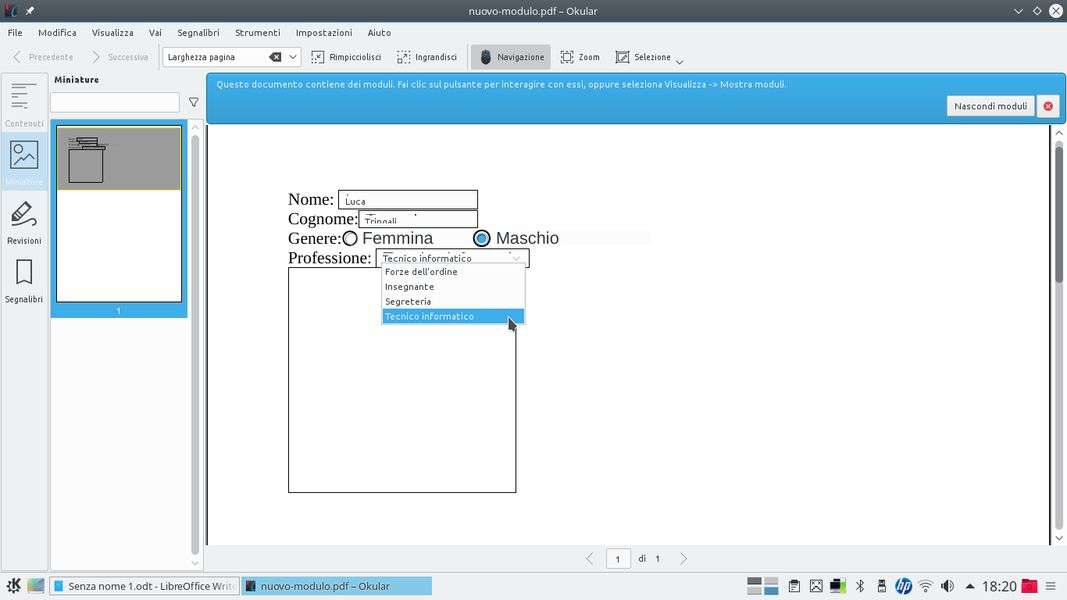
Task: Open the Segnalibri menu in menu bar
Action: pos(198,32)
